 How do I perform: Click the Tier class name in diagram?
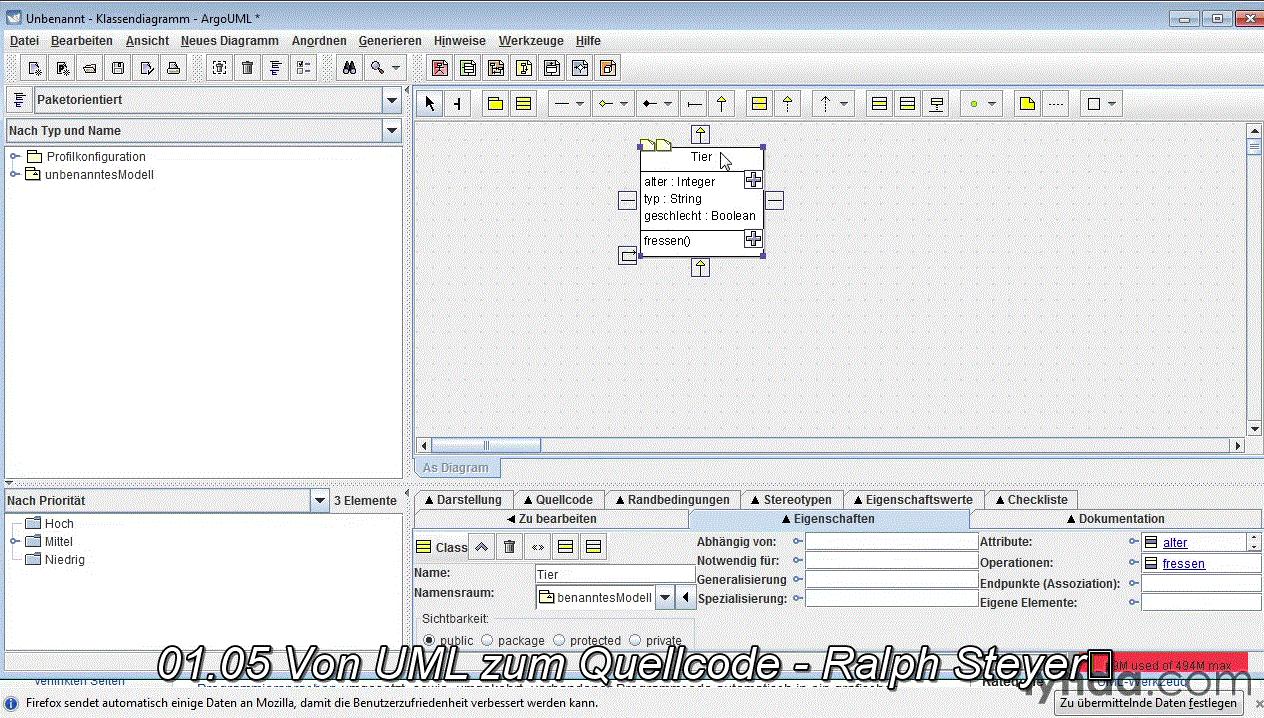click(701, 157)
